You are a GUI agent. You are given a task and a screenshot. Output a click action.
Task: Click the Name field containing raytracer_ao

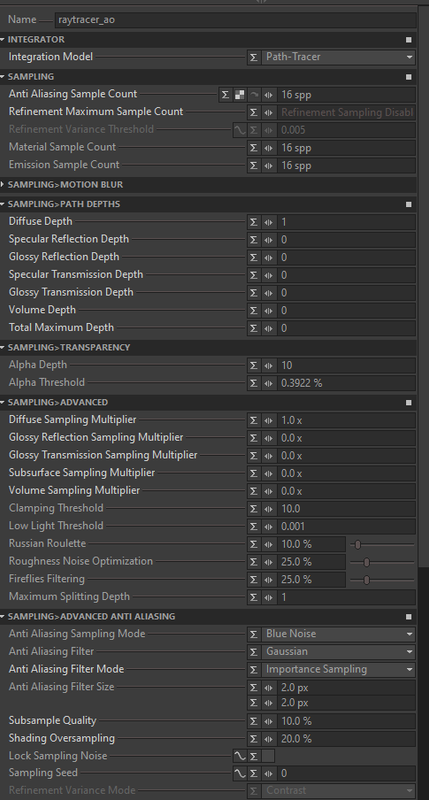[235, 20]
